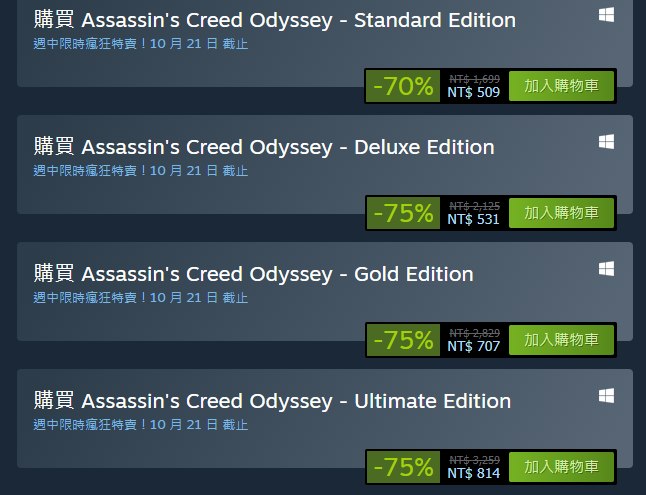Add Gold Edition to cart
The height and width of the screenshot is (495, 646).
(x=561, y=340)
